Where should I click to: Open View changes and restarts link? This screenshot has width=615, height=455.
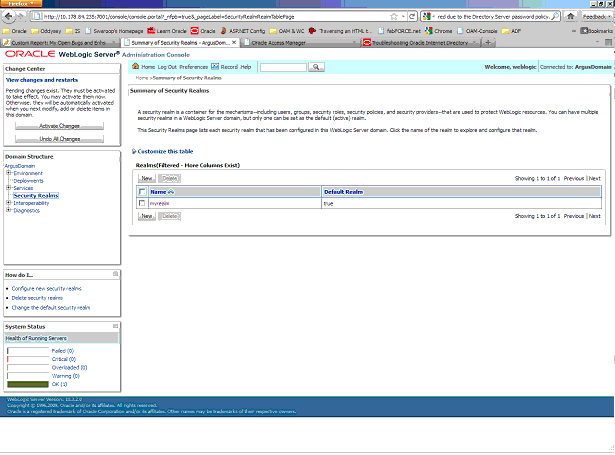(42, 80)
